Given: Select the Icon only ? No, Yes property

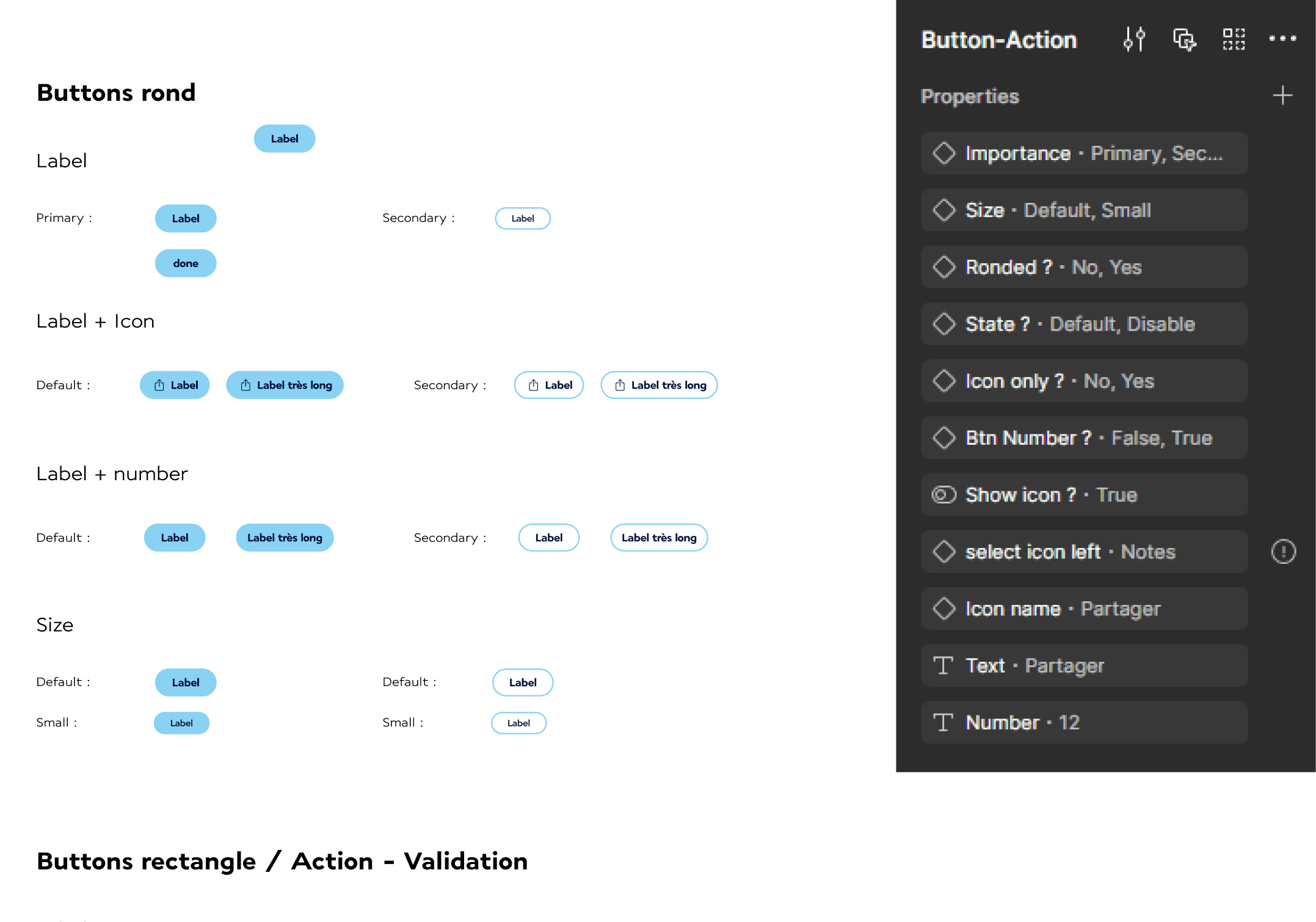Looking at the screenshot, I should (x=1084, y=381).
